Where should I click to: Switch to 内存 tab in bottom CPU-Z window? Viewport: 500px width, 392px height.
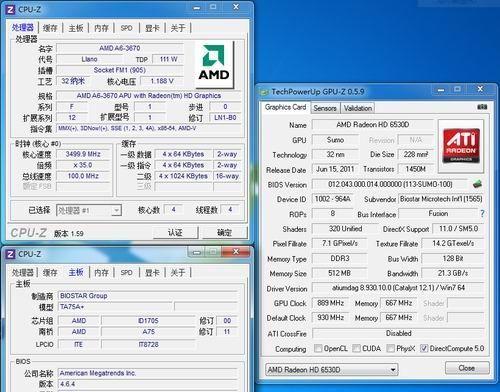[101, 273]
